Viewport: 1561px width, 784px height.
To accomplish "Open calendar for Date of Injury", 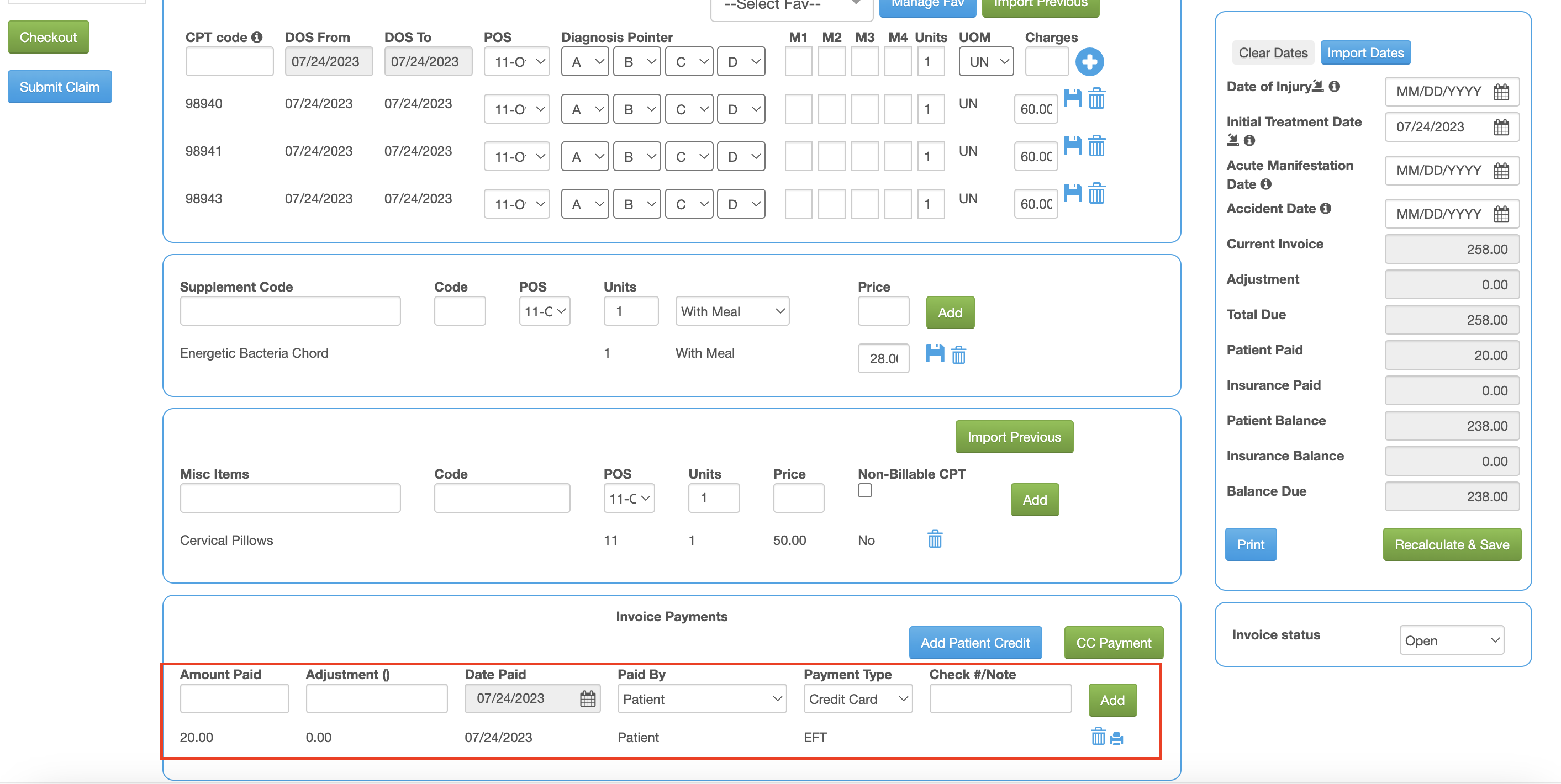I will [1500, 92].
